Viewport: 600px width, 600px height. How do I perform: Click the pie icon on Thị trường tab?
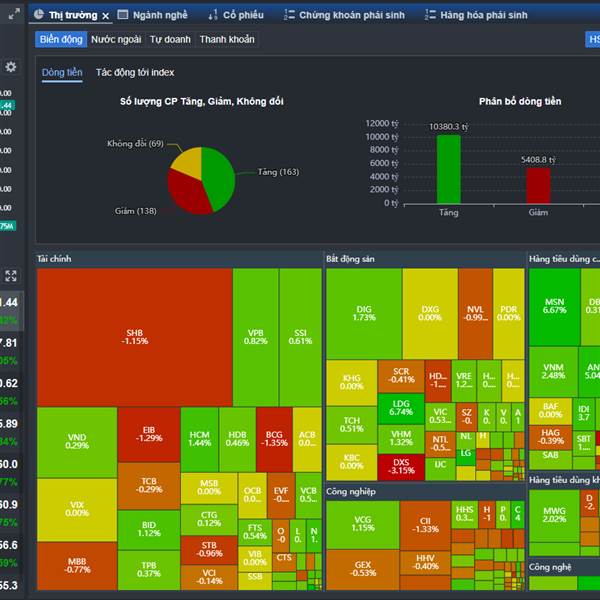pos(39,15)
